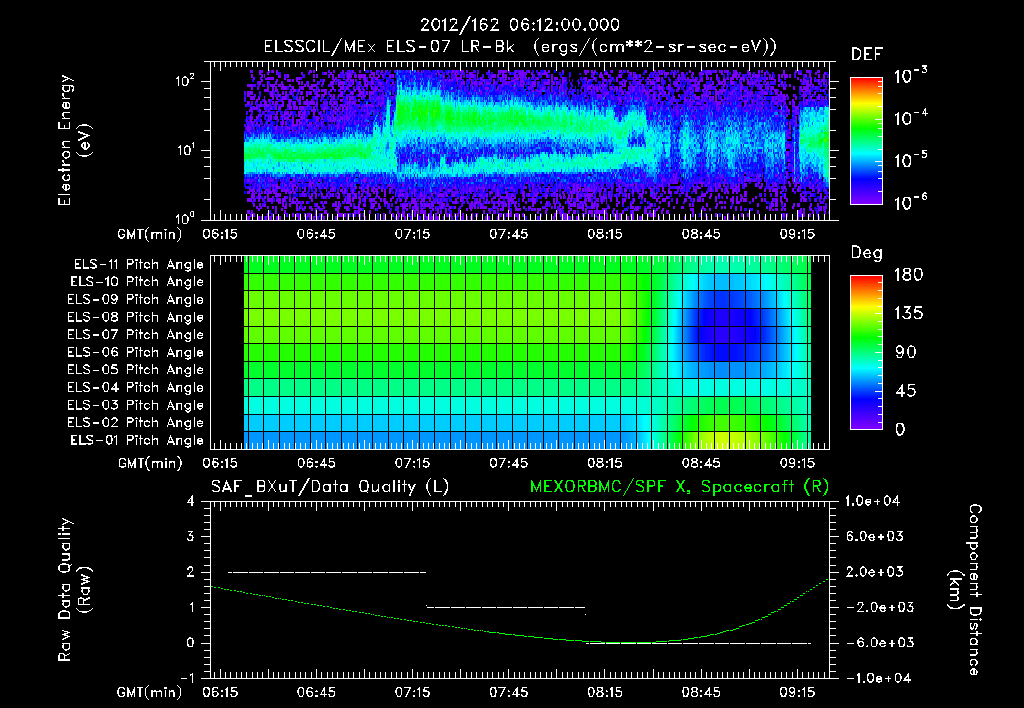Click the ELS-03 Pitch Angle row label
The image size is (1024, 708).
click(136, 405)
